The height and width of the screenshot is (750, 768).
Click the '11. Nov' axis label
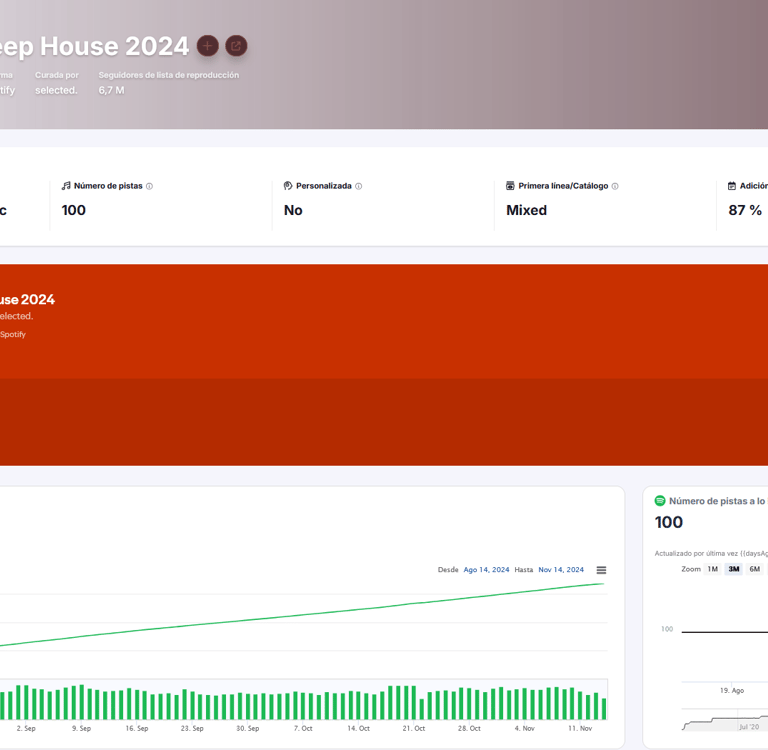pyautogui.click(x=580, y=728)
